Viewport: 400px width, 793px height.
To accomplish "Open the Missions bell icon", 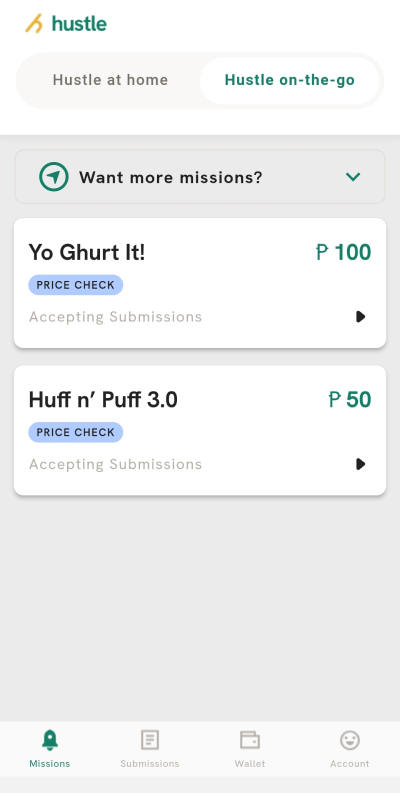I will [50, 740].
